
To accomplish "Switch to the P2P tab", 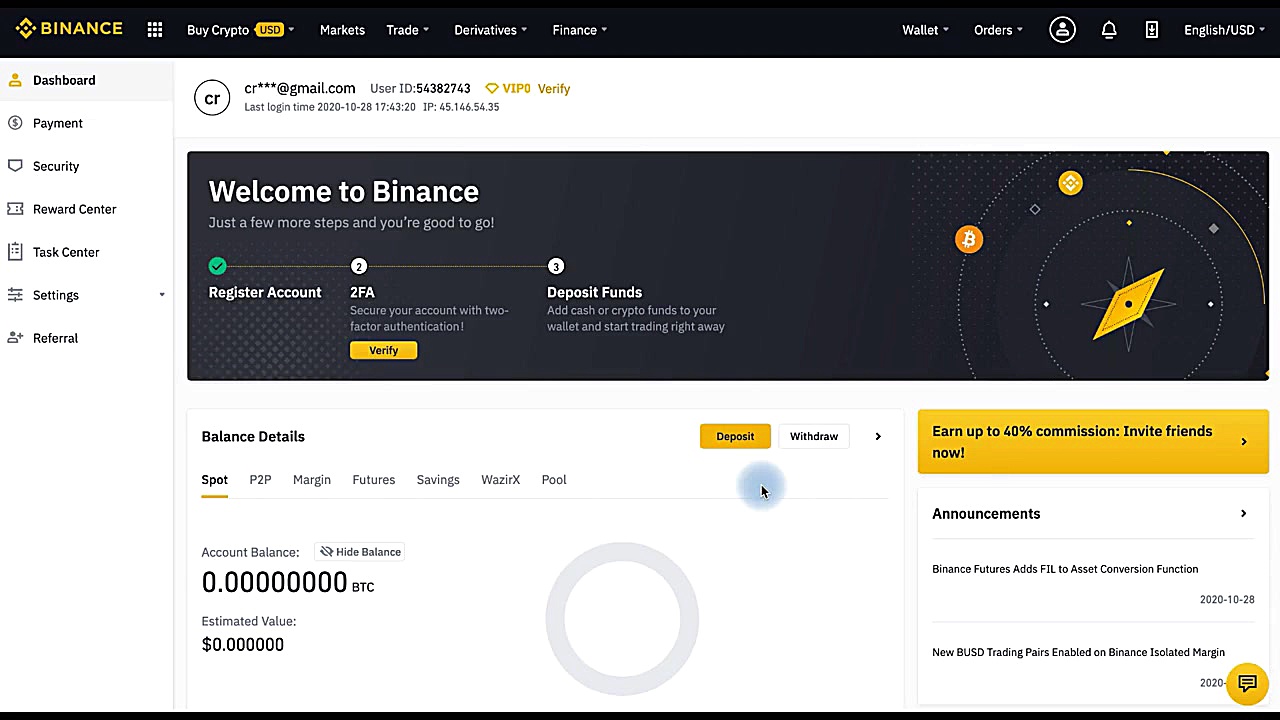I will 260,480.
